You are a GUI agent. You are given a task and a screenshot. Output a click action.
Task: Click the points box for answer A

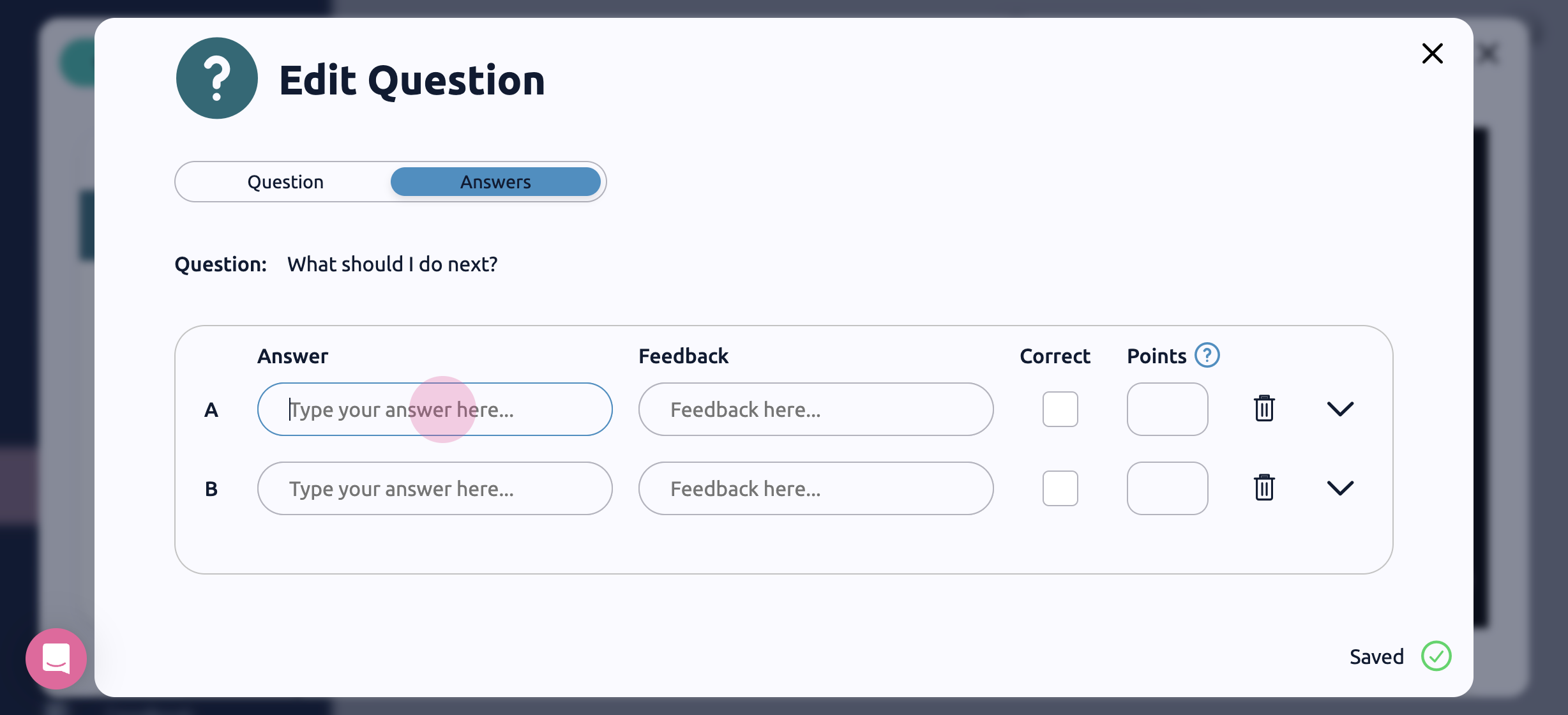coord(1167,409)
